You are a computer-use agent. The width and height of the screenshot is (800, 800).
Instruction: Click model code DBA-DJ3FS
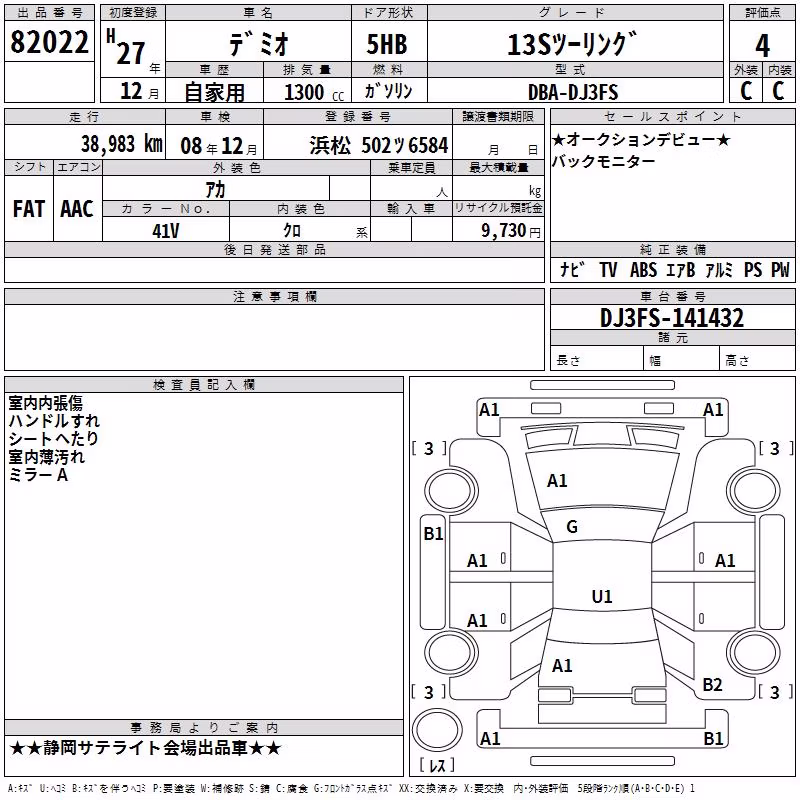(x=573, y=92)
